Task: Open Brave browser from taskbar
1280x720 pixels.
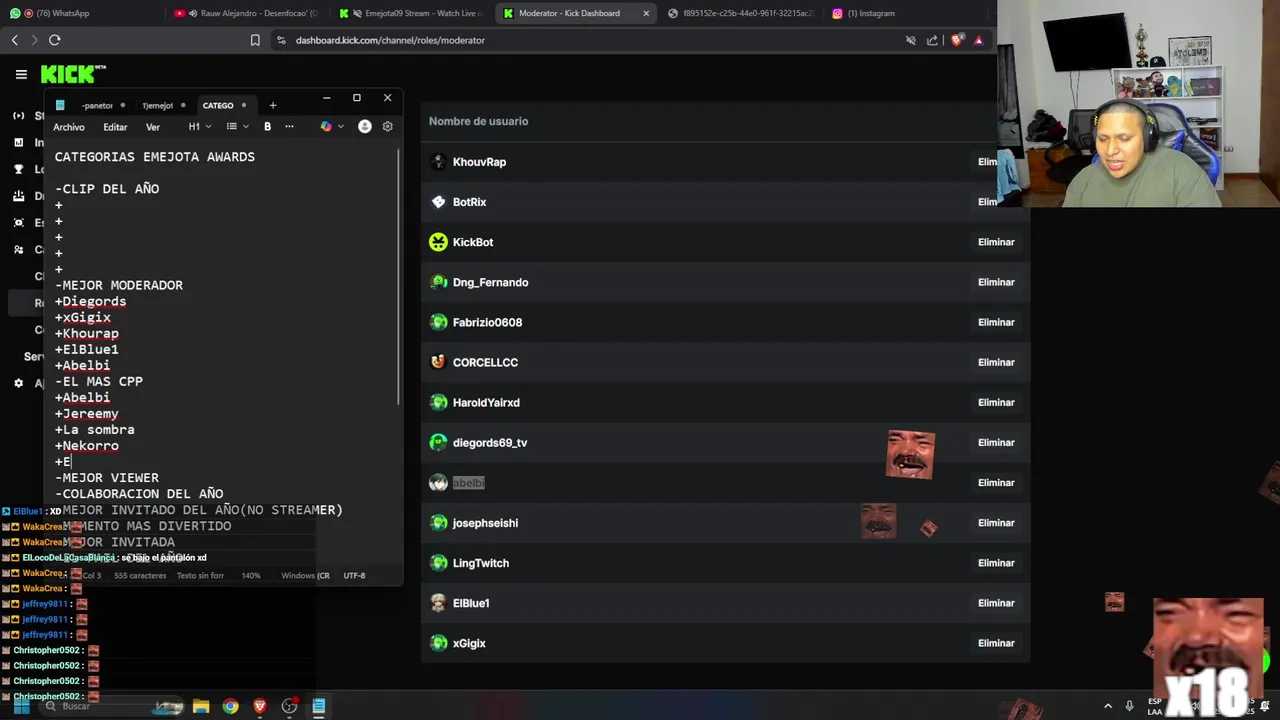Action: (260, 706)
